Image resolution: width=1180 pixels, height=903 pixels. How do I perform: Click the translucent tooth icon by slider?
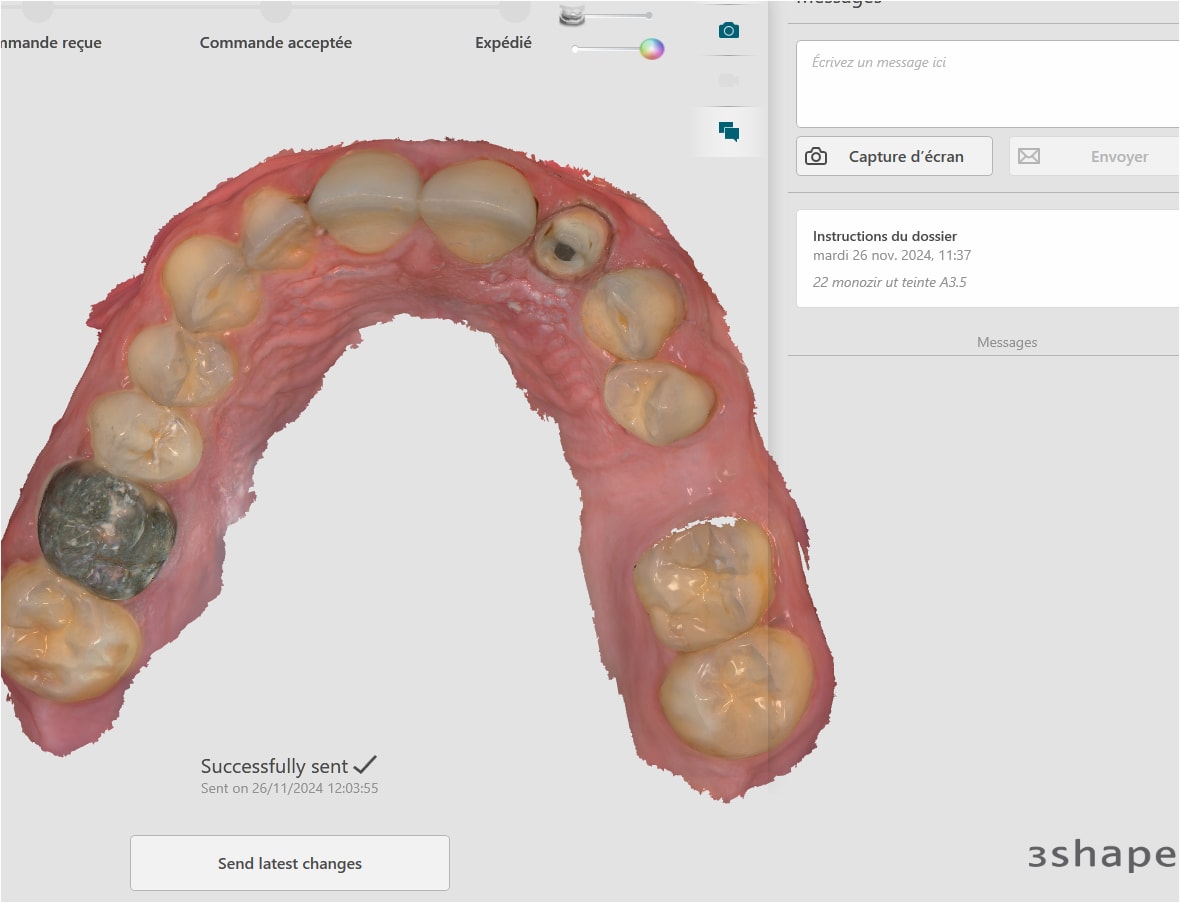pos(572,14)
